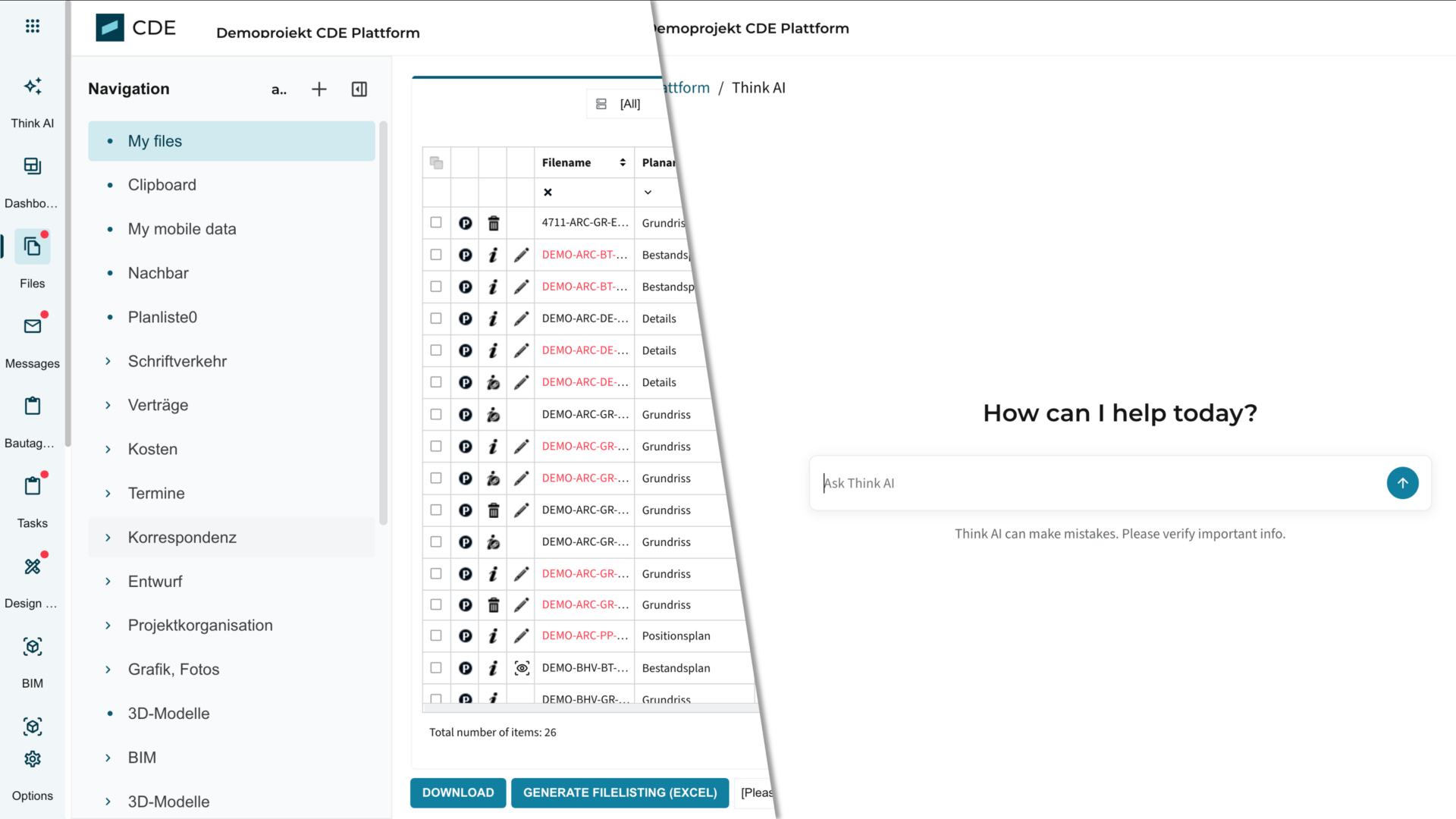Click the Ask Think AI input field
The height and width of the screenshot is (819, 1456).
[1100, 483]
